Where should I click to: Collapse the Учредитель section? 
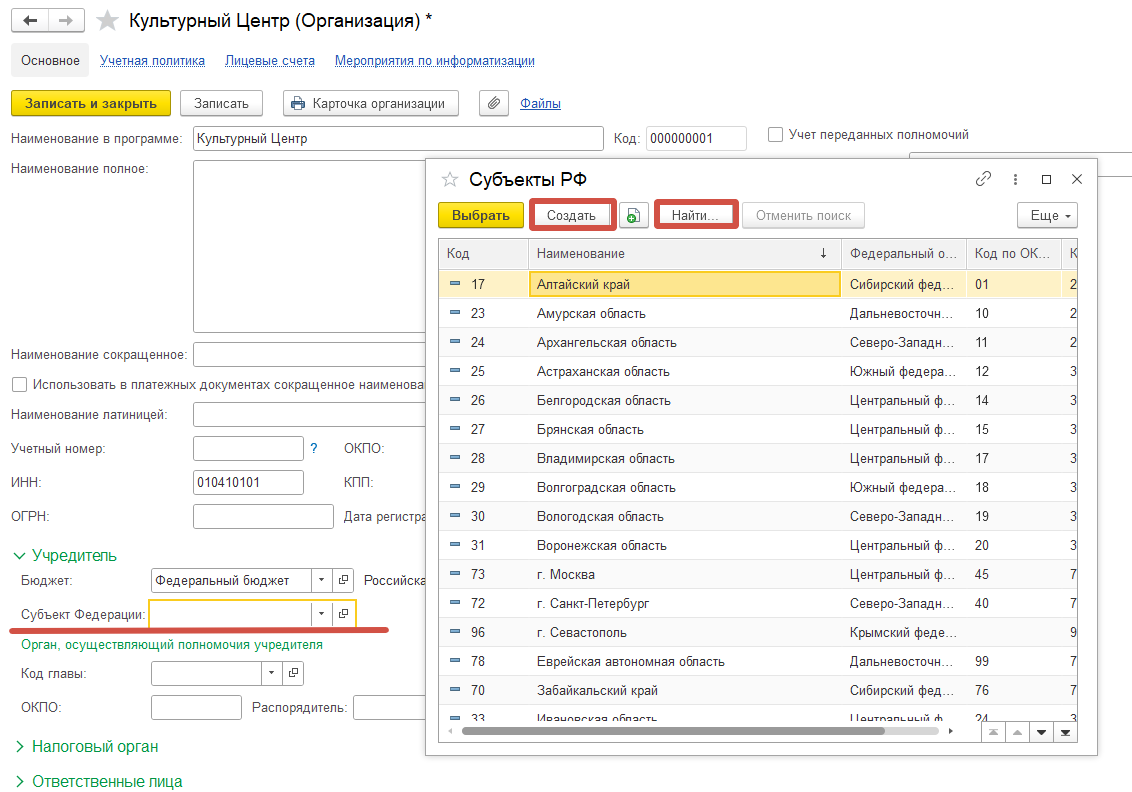pyautogui.click(x=65, y=555)
